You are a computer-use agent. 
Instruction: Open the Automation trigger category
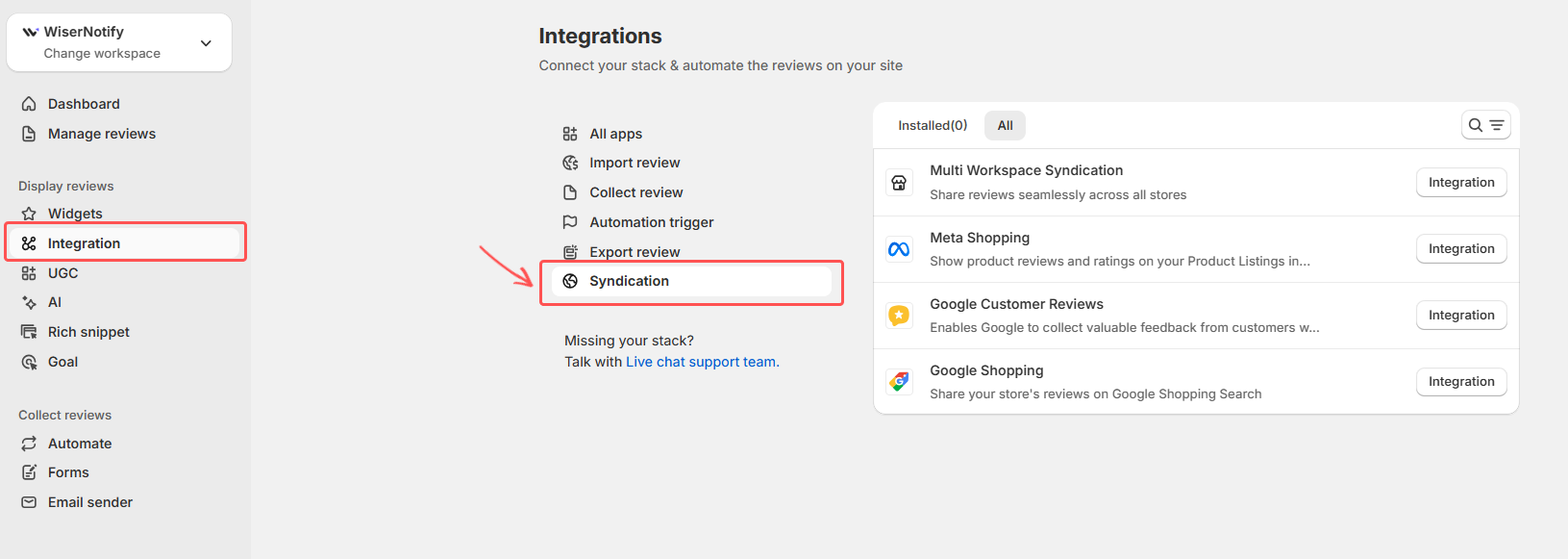point(651,222)
